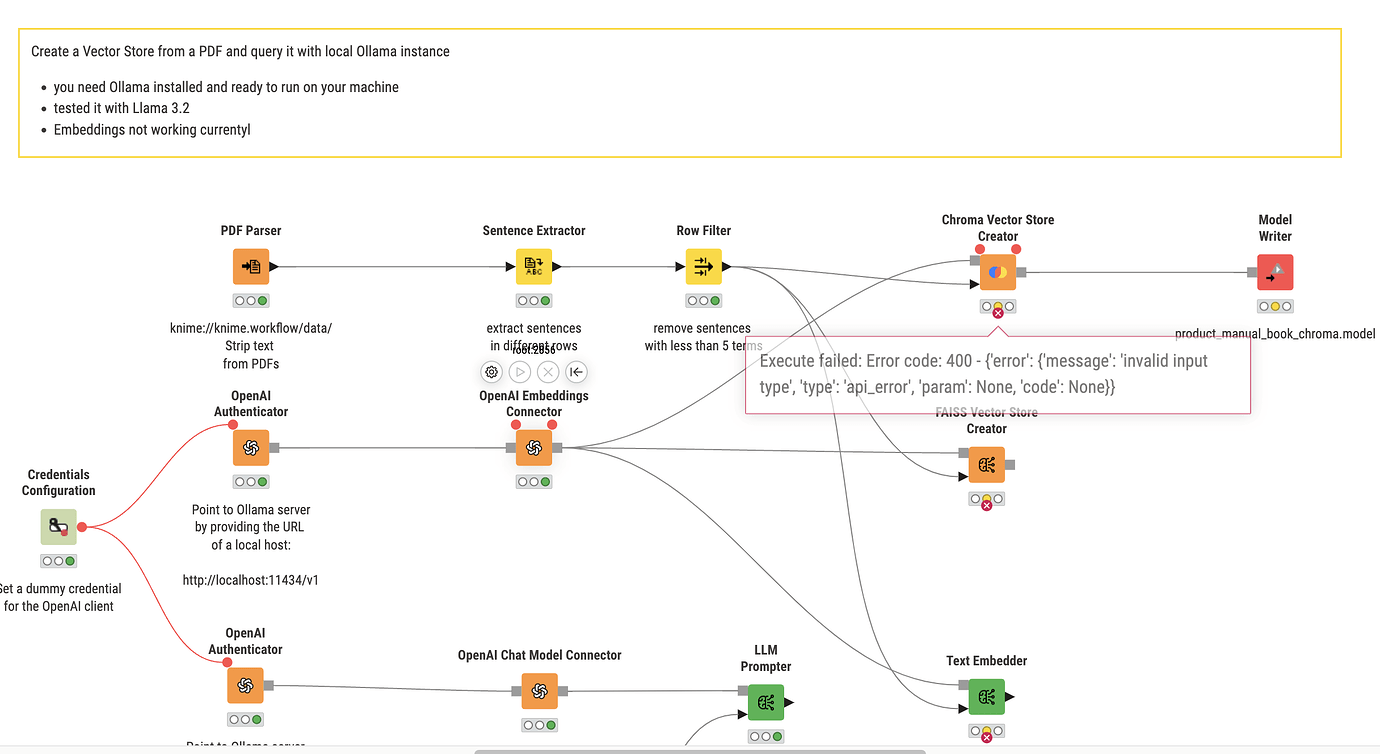Click the Model Writer node
The width and height of the screenshot is (1380, 754).
tap(1274, 271)
